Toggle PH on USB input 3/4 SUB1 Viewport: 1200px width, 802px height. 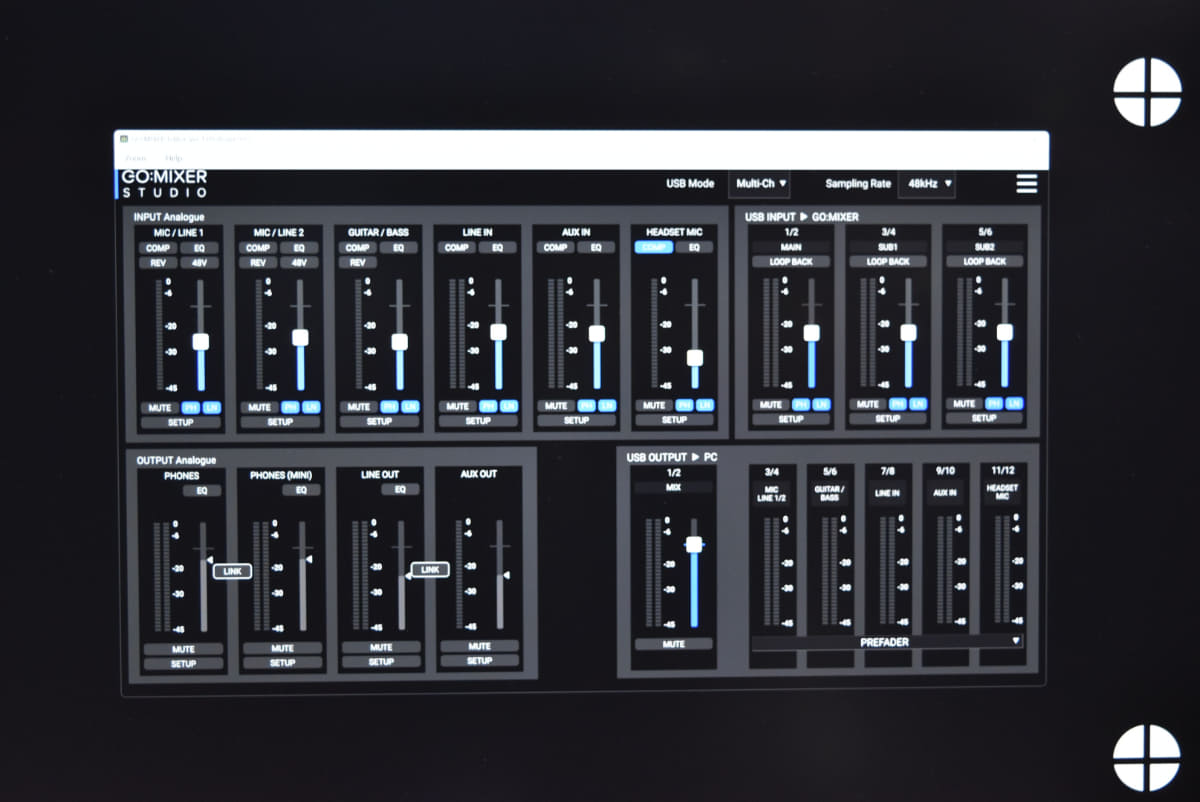(898, 404)
